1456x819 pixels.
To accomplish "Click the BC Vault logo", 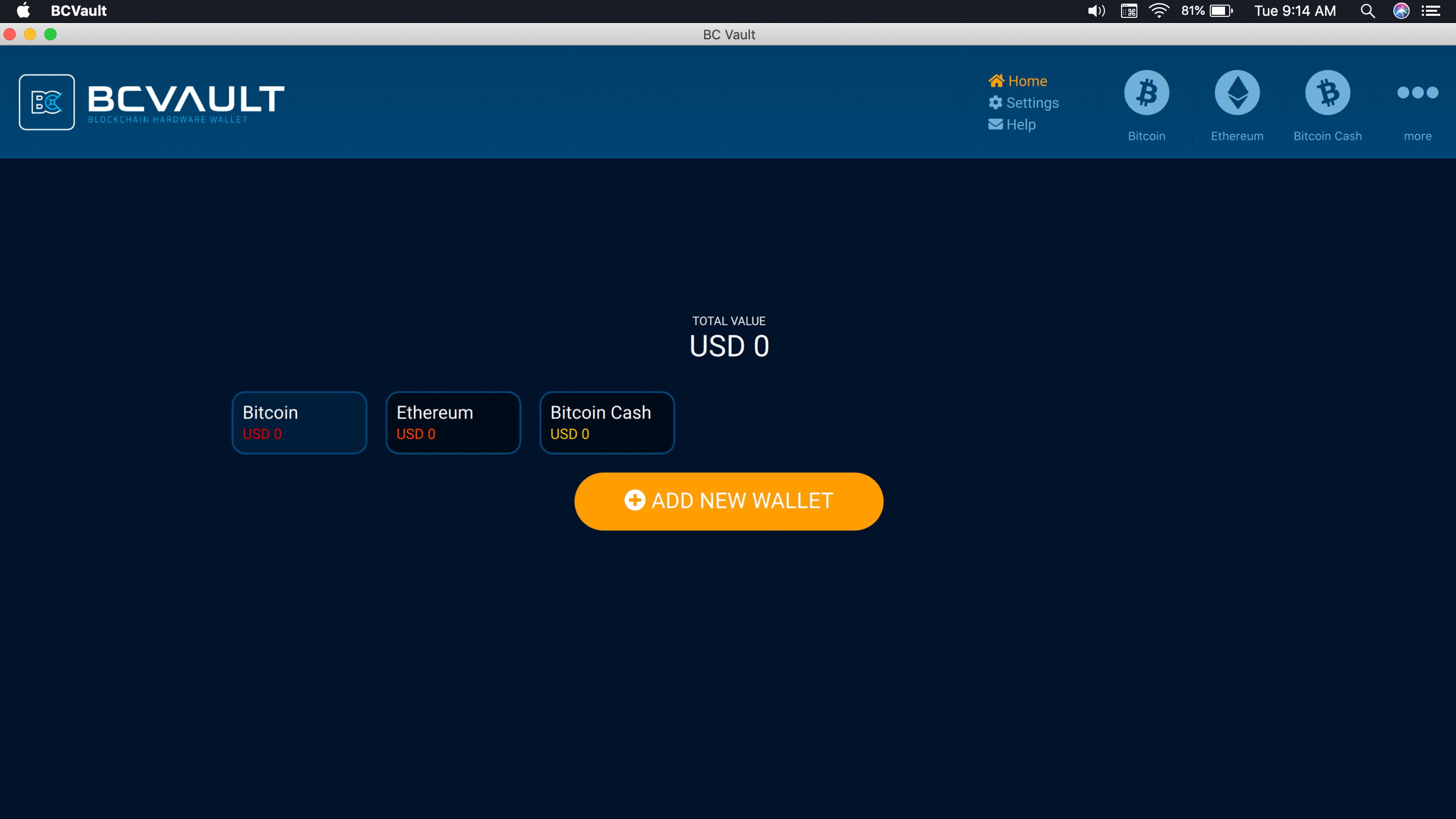I will tap(152, 102).
